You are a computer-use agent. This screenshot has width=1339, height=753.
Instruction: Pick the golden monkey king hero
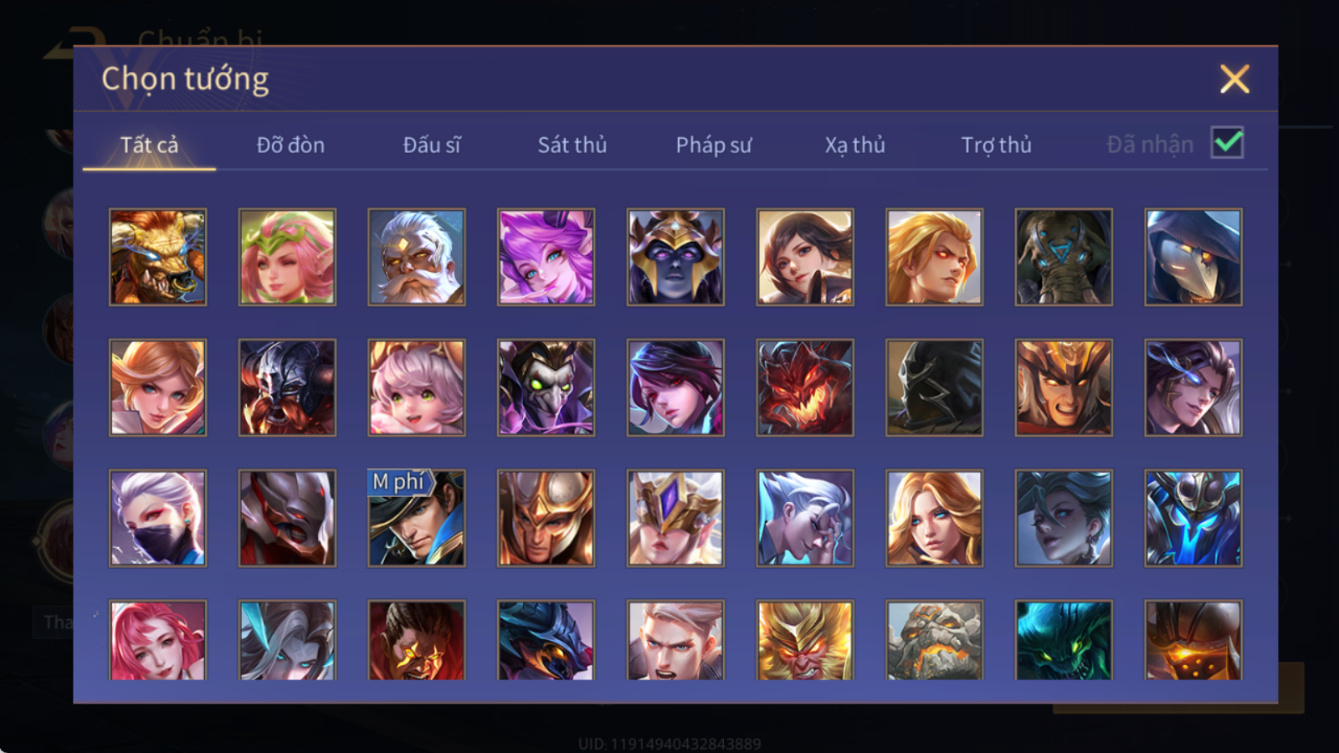point(805,640)
